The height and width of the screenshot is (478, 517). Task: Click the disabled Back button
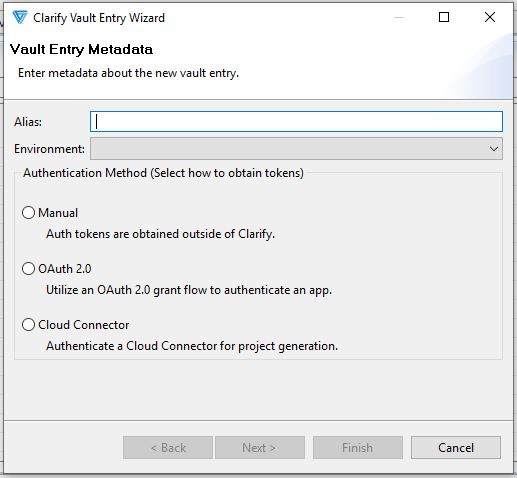(168, 448)
